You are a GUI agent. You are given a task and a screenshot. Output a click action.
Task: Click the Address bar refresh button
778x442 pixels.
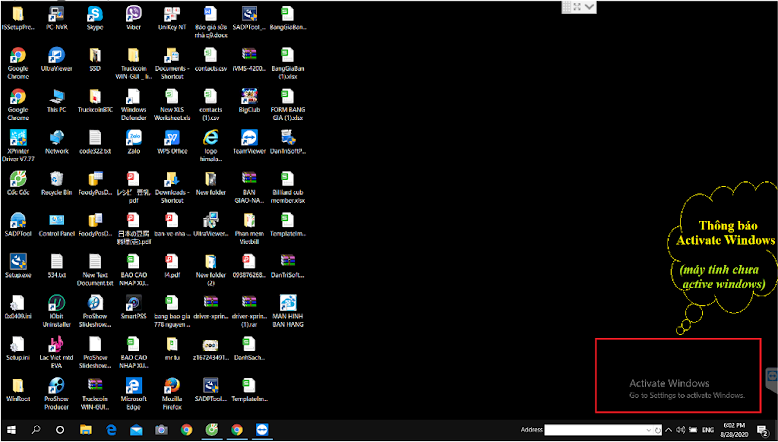658,430
